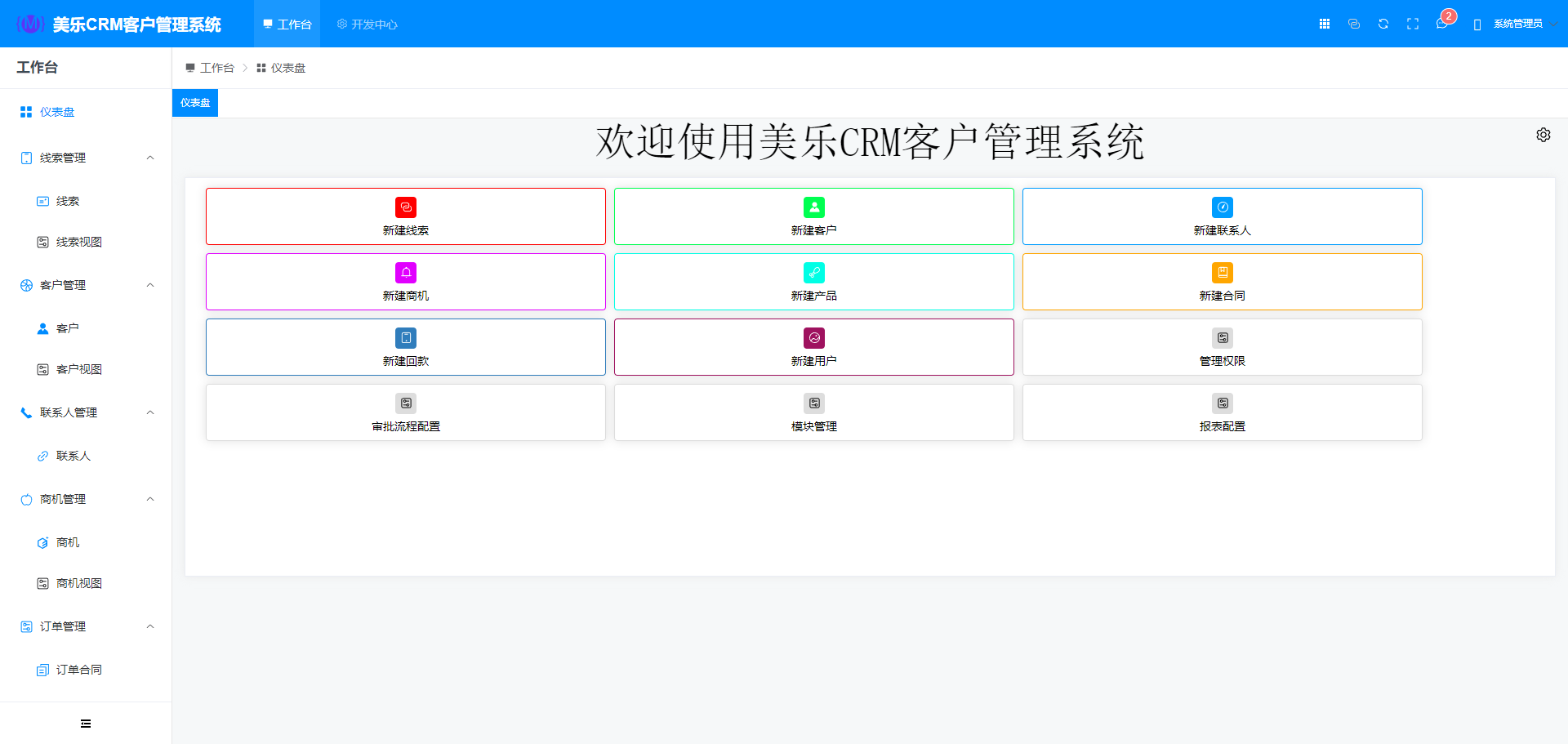The width and height of the screenshot is (1568, 744).
Task: Open 商机视图 in the sidebar
Action: pyautogui.click(x=78, y=583)
